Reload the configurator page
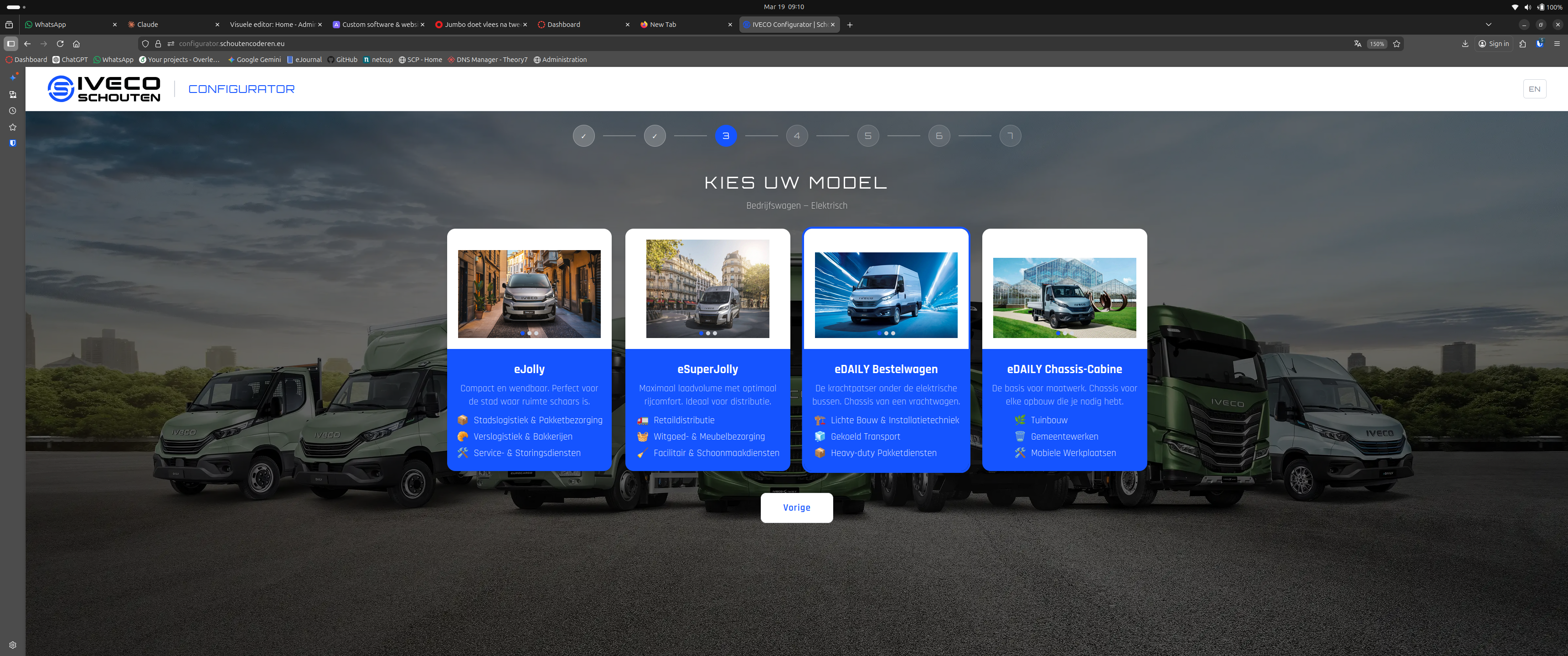 [60, 44]
